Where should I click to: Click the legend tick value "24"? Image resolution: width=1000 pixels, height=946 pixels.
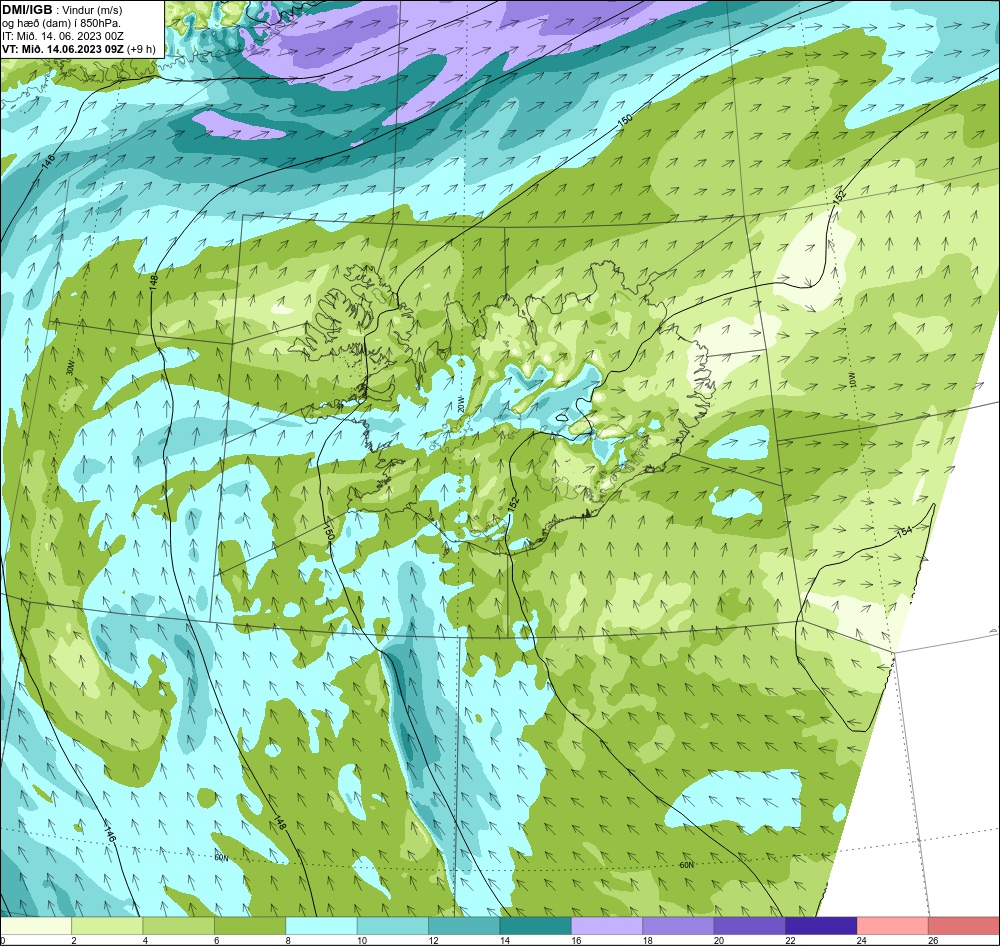pos(862,940)
